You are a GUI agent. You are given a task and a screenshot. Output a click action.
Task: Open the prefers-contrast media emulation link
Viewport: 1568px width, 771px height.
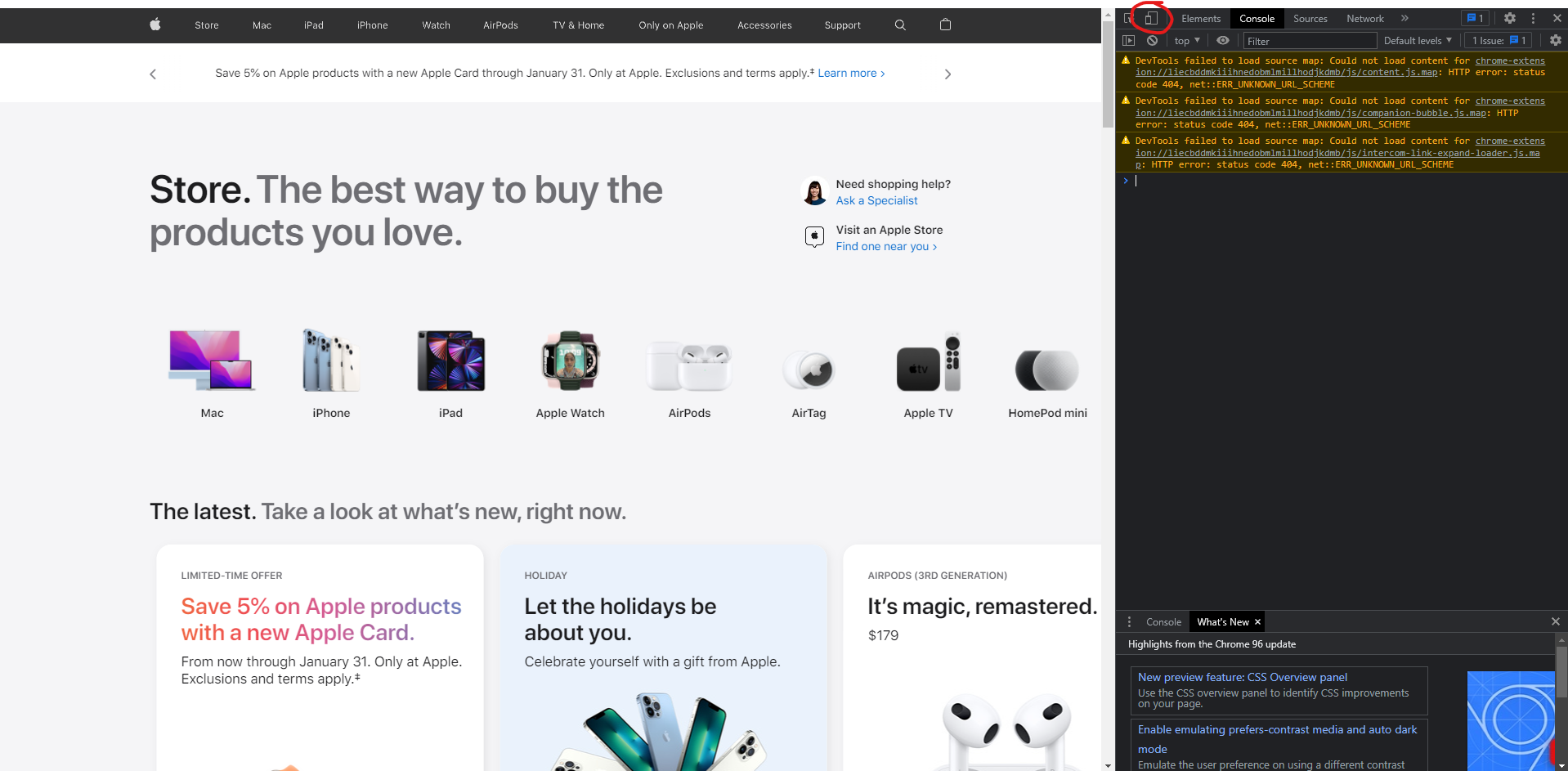click(1277, 739)
